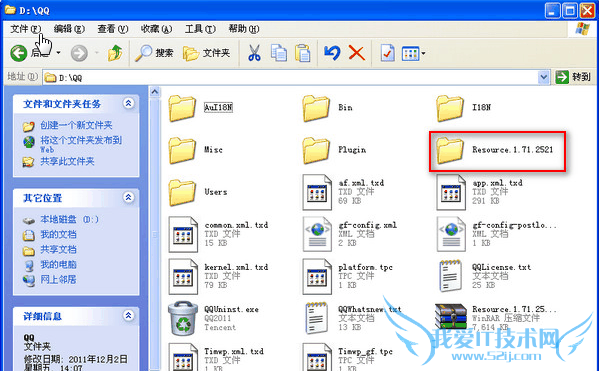
Task: Expand the address bar dropdown
Action: pyautogui.click(x=543, y=78)
